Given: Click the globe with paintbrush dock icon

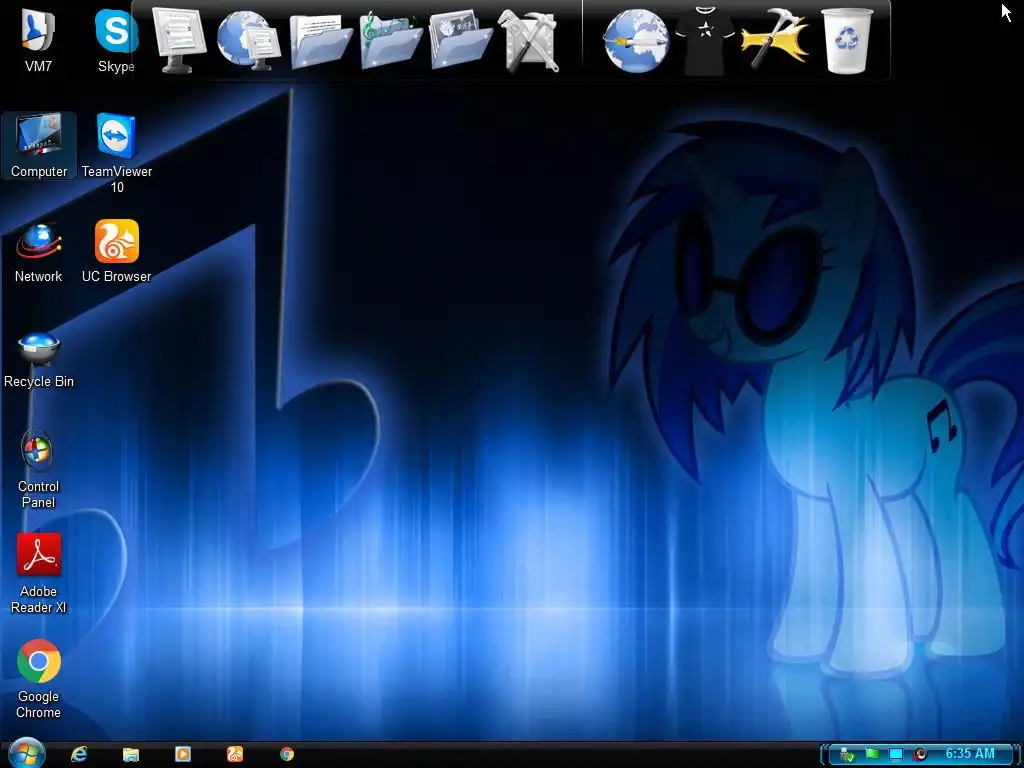Looking at the screenshot, I should 635,40.
